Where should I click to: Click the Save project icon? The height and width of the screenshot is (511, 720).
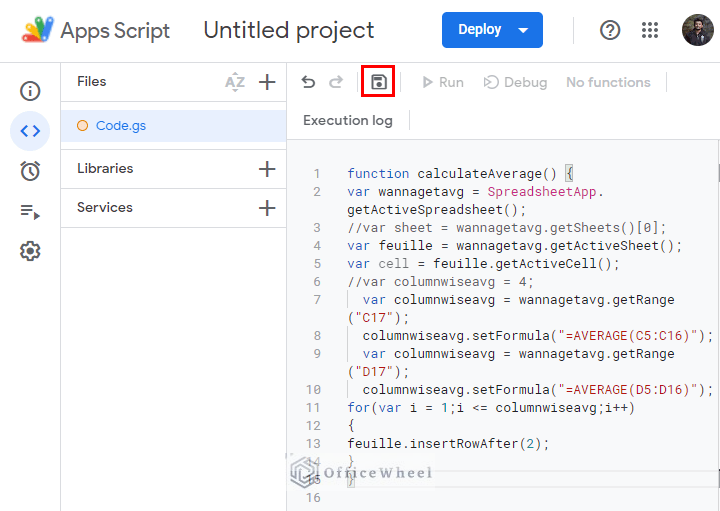pyautogui.click(x=378, y=82)
